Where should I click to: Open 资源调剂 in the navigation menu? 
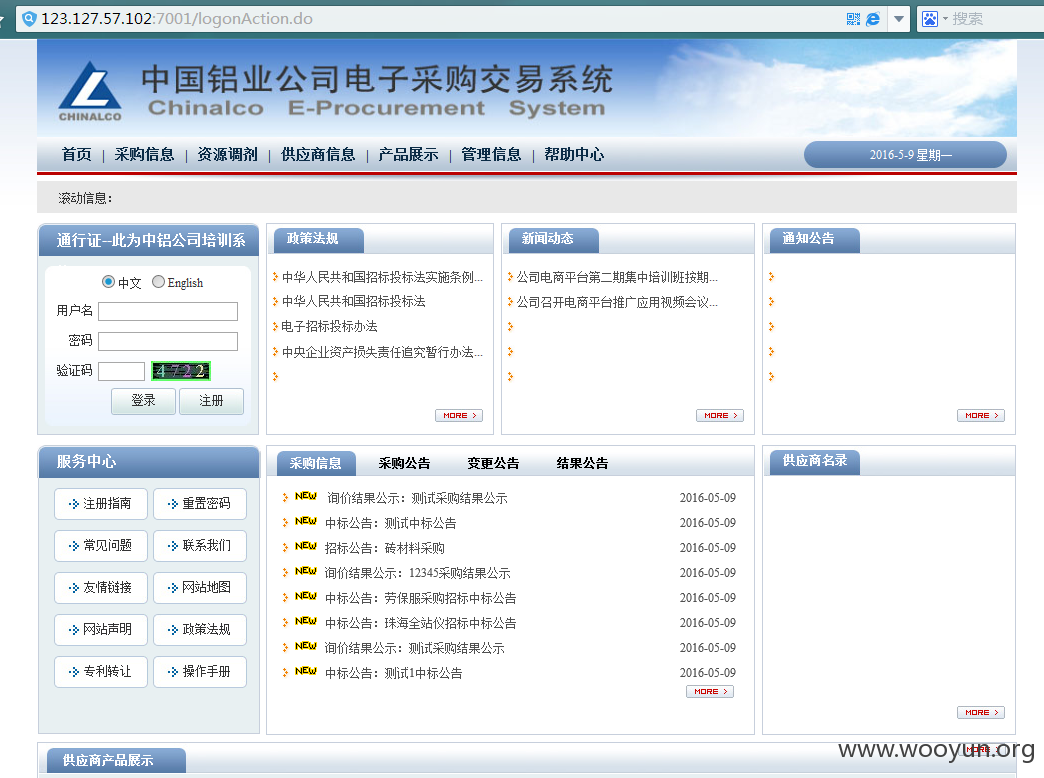[227, 155]
